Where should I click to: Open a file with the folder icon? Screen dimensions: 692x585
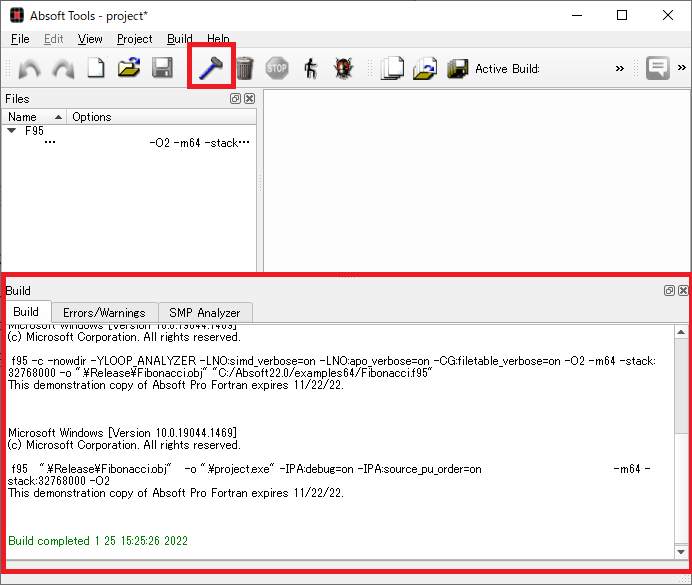tap(129, 68)
